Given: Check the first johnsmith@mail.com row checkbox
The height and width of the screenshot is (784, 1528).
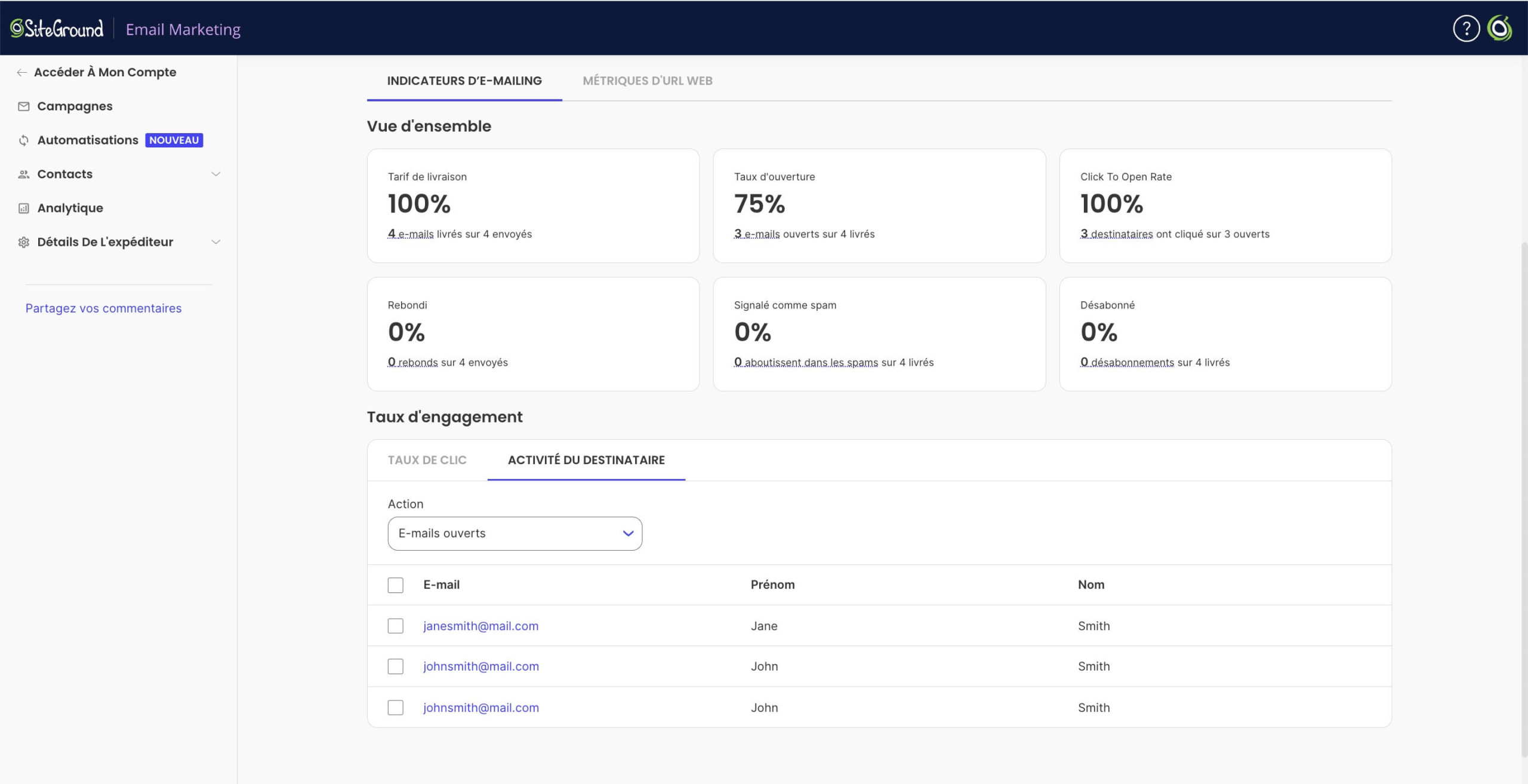Looking at the screenshot, I should coord(395,666).
